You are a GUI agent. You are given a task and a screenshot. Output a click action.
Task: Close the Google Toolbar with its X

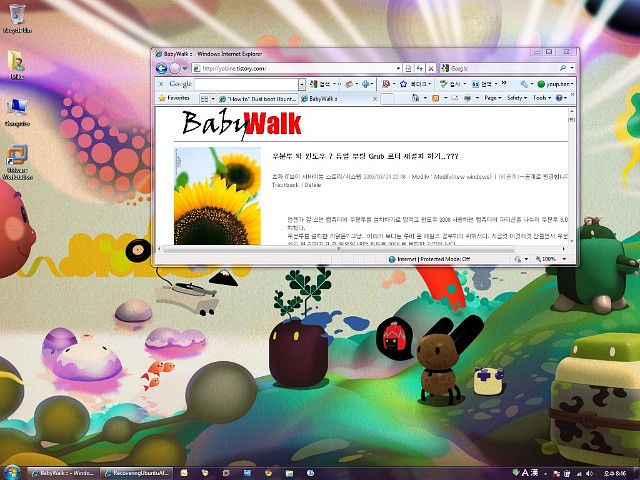tap(161, 84)
